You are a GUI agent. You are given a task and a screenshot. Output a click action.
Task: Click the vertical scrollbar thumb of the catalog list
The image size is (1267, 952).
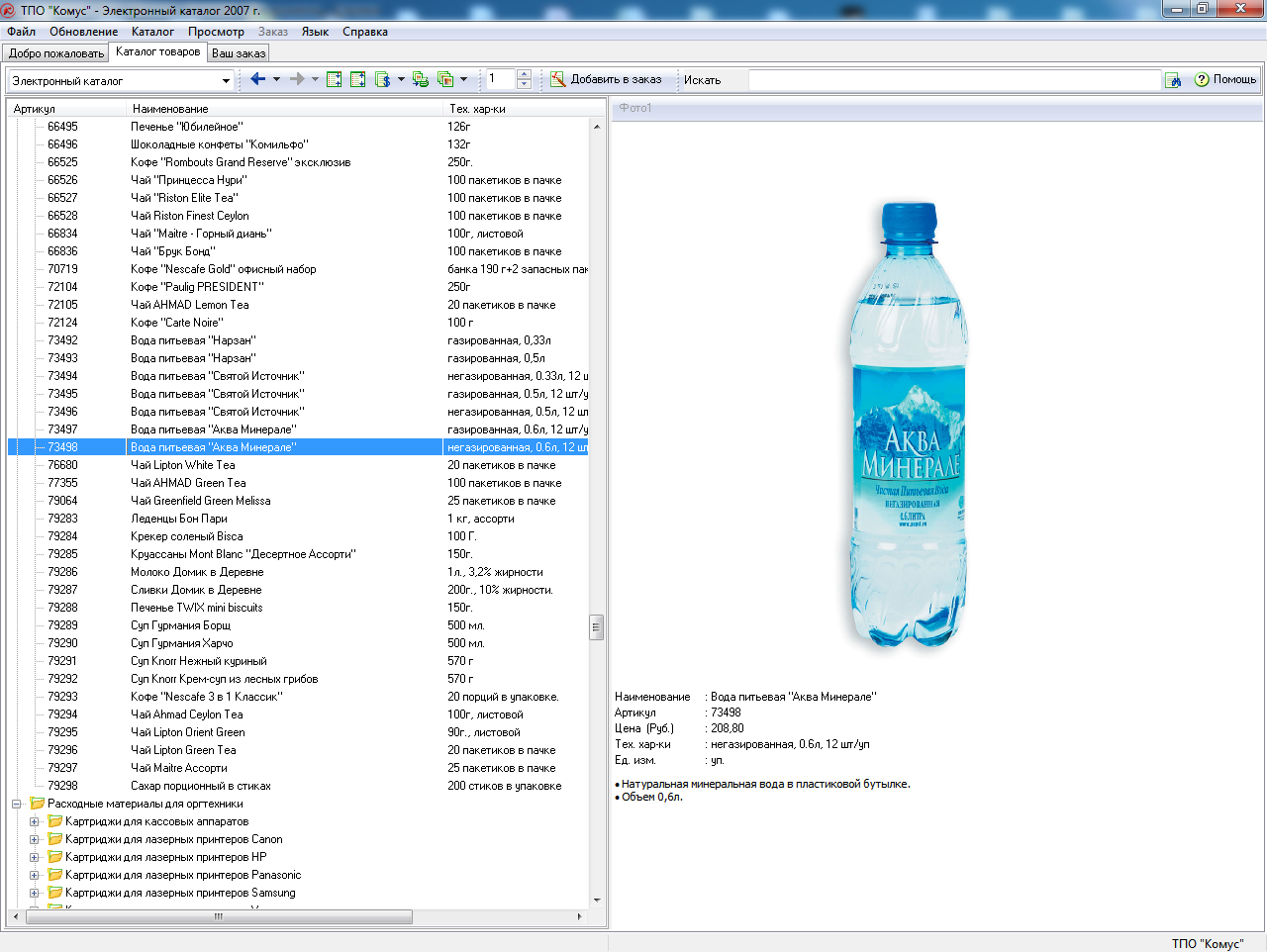coord(597,626)
